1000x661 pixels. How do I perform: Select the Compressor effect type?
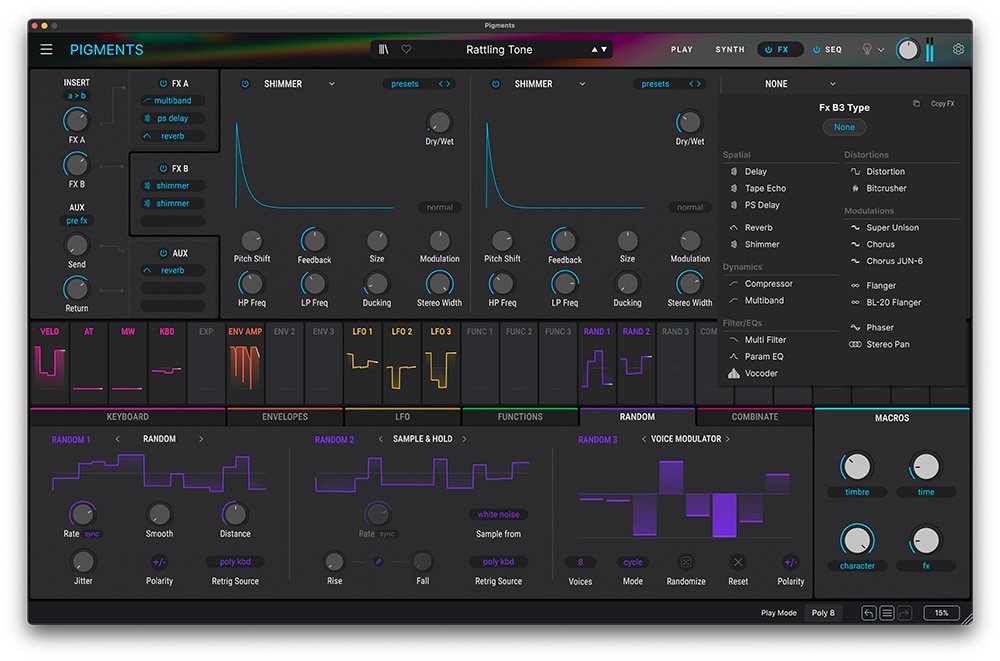(x=761, y=283)
